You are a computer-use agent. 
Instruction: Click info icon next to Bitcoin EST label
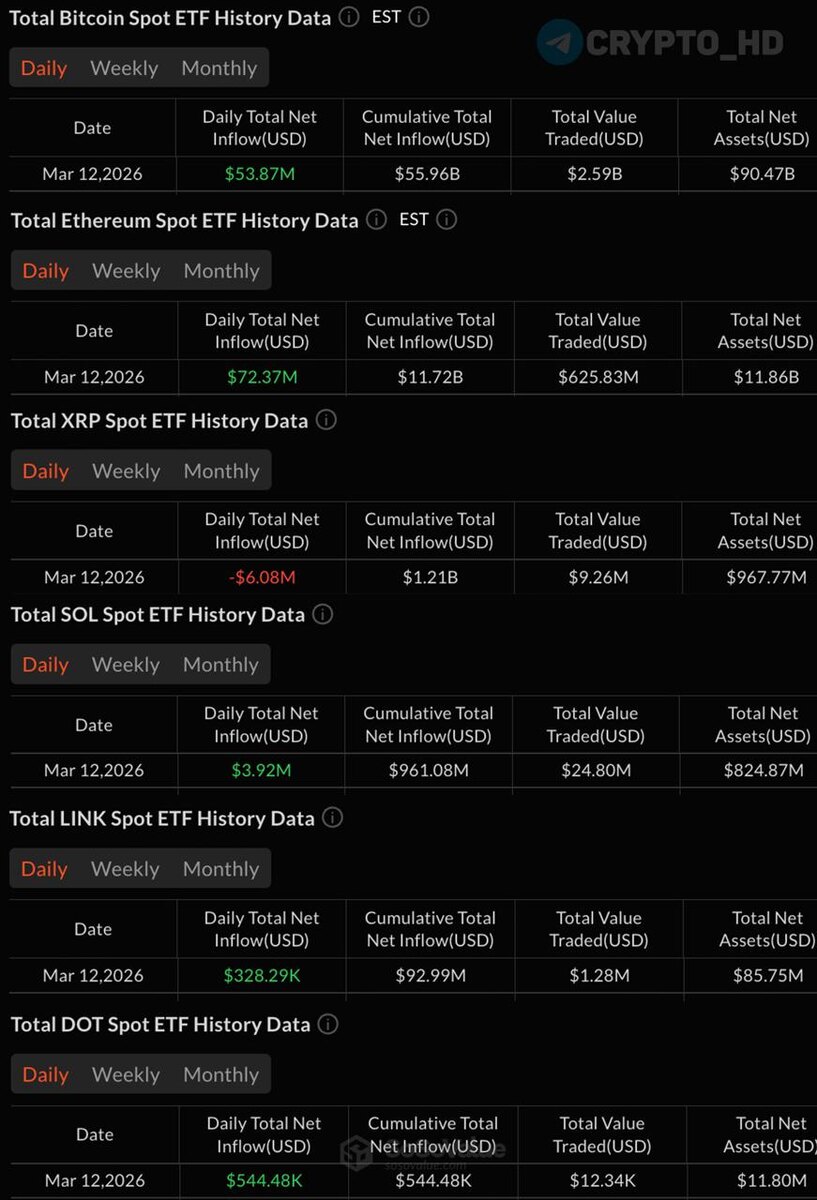419,17
